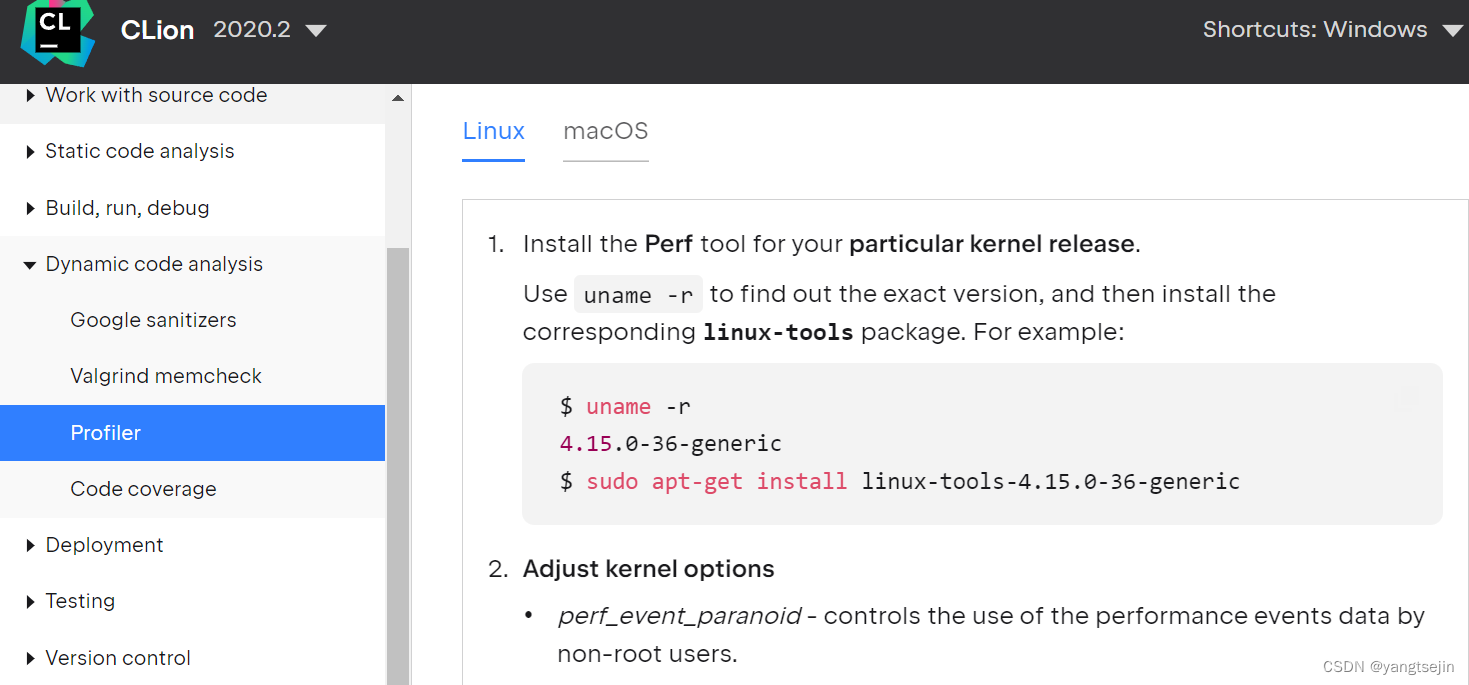1469x685 pixels.
Task: Expand the Work with source code section
Action: 155,95
